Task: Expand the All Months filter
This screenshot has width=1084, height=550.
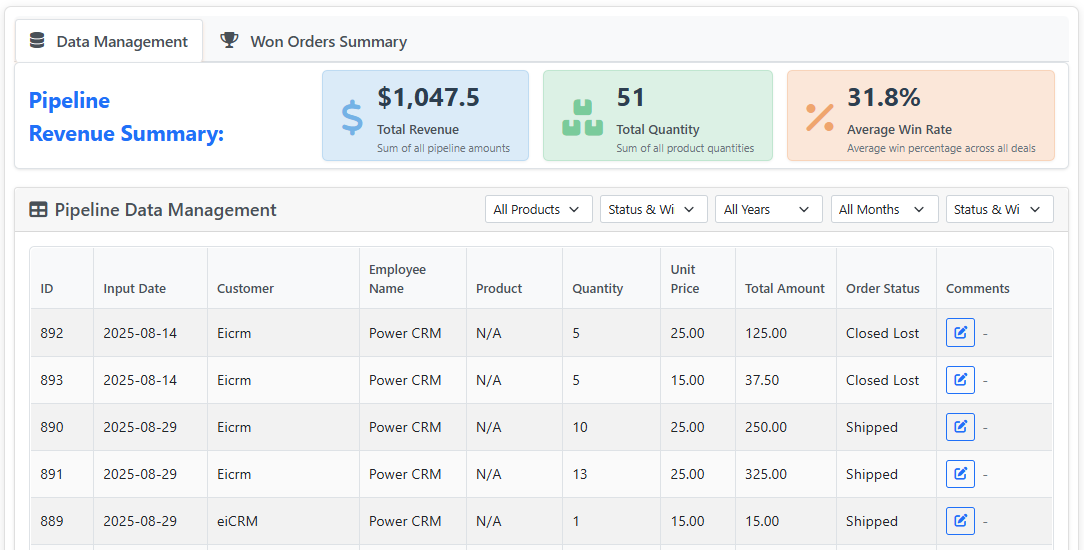Action: 884,209
